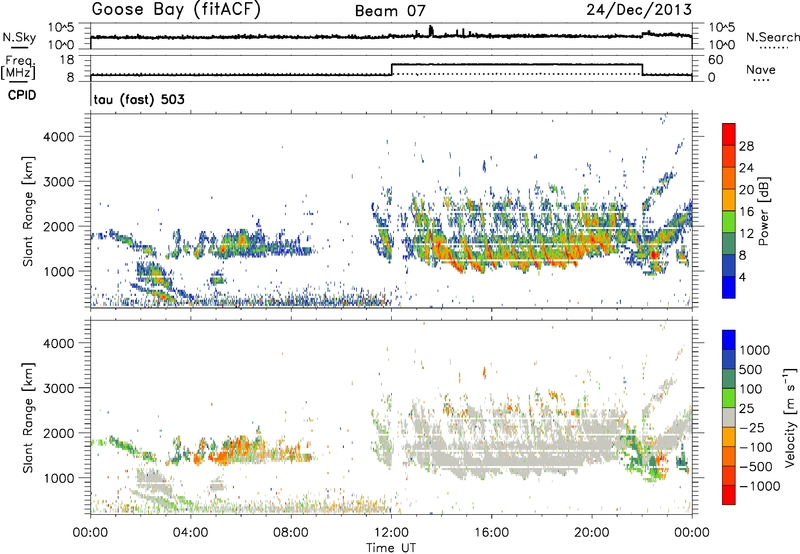Select the 'Power [dB]' color bar title
This screenshot has width=800, height=554.
(764, 211)
